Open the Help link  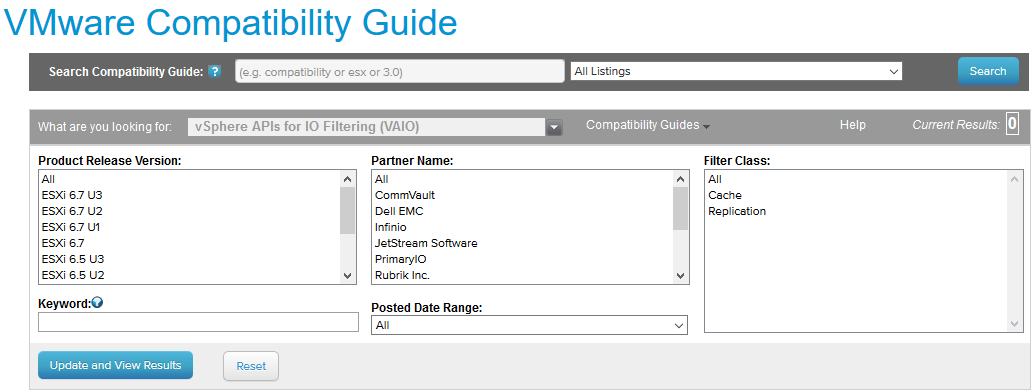pyautogui.click(x=852, y=125)
